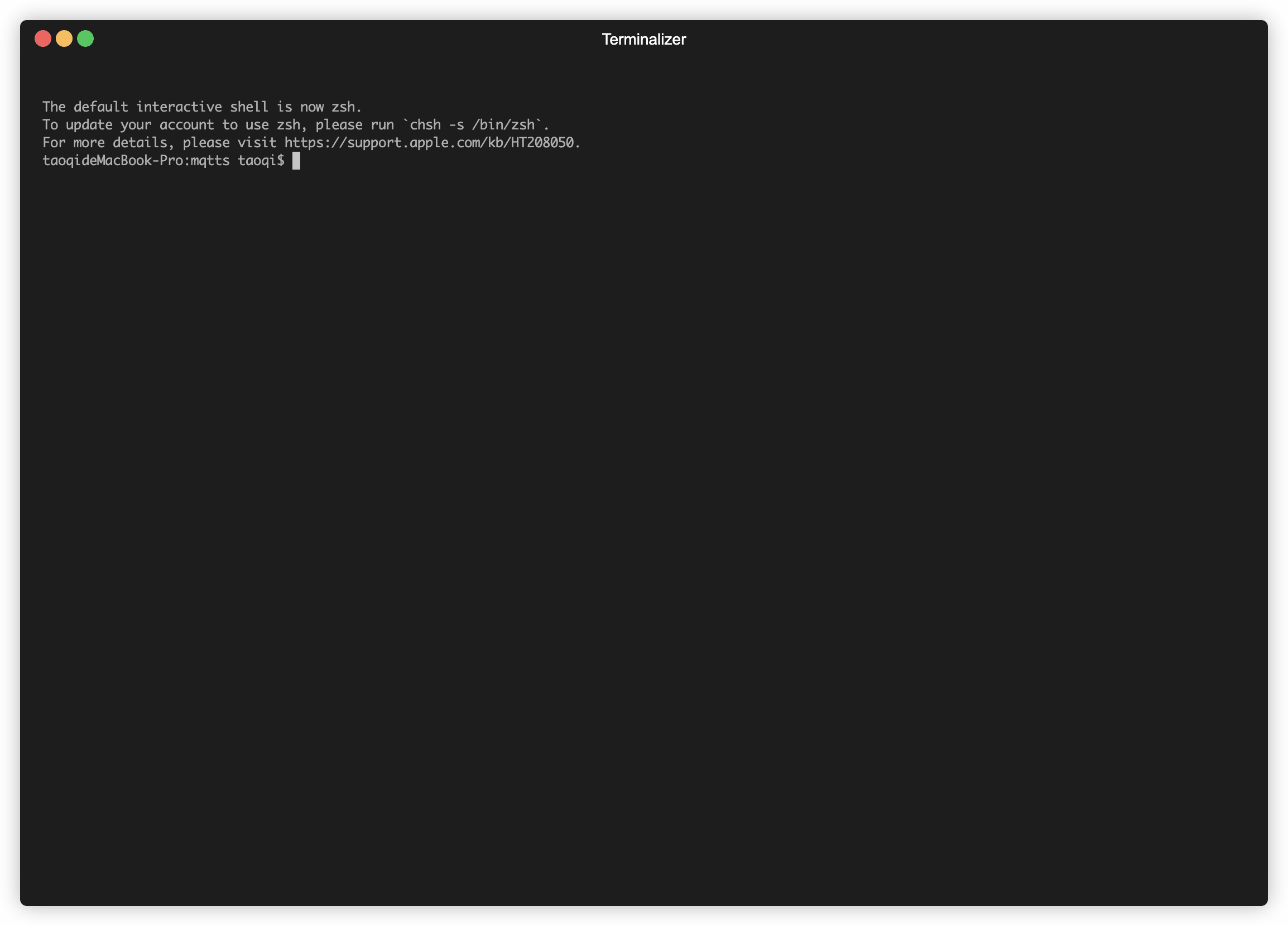Maximize window using the green button

[x=85, y=38]
